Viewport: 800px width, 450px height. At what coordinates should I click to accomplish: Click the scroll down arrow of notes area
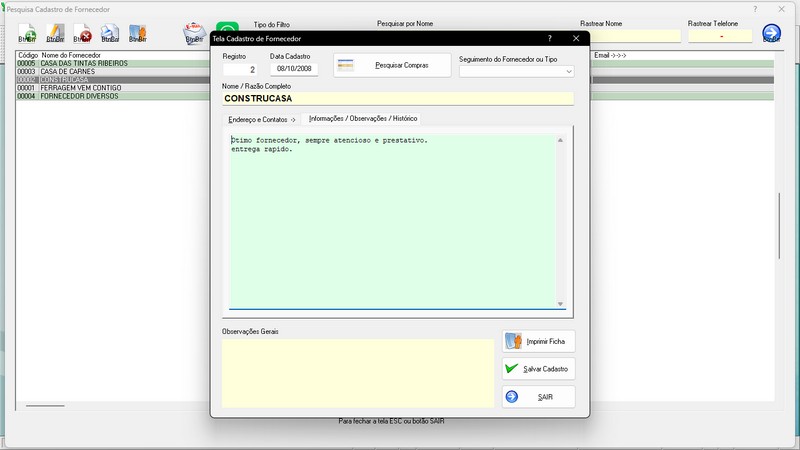560,304
